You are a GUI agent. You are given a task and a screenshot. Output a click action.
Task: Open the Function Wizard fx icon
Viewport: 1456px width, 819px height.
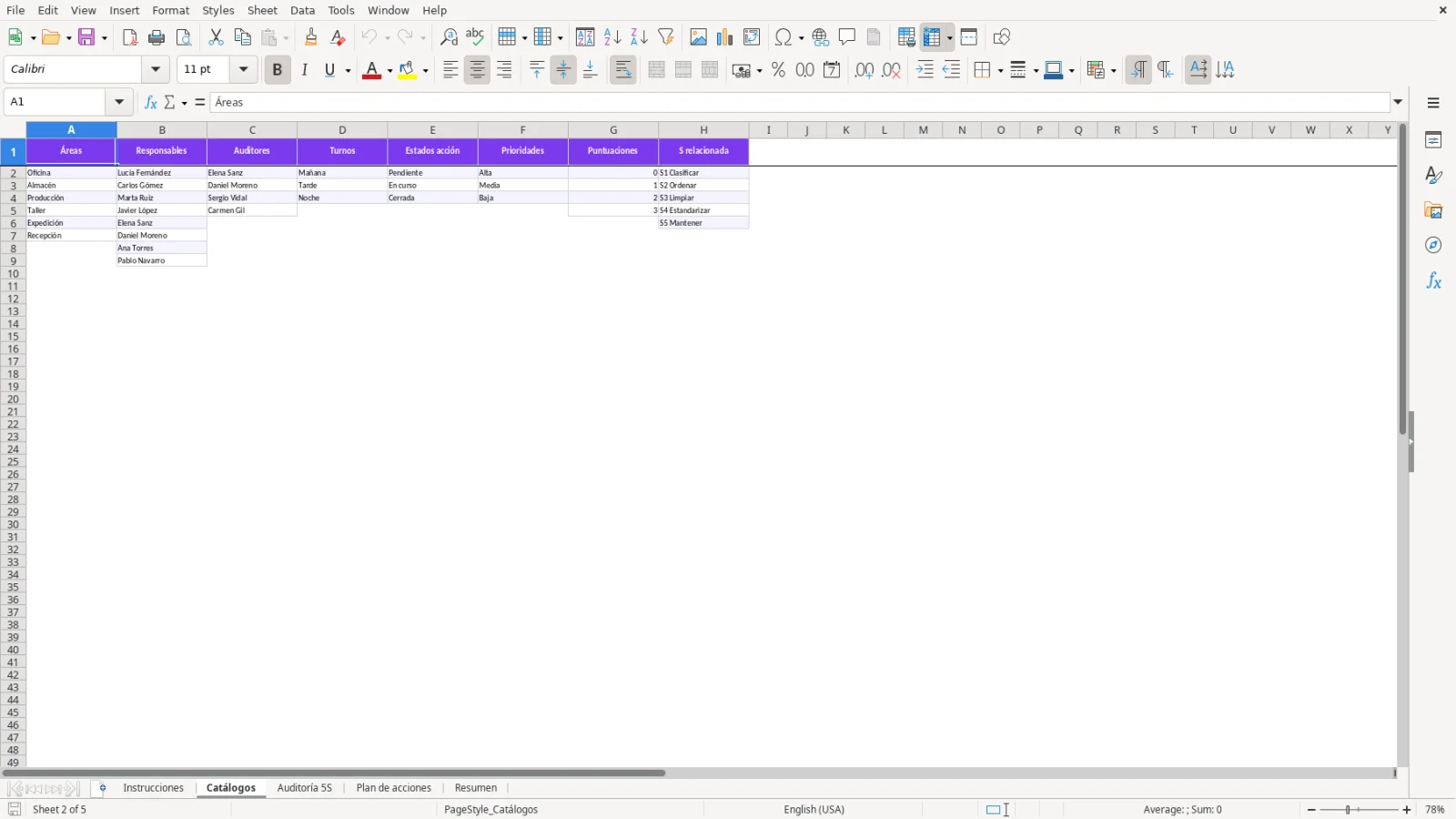[151, 102]
